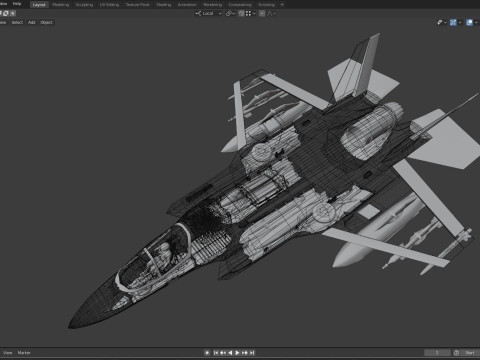Switch to the Compositing workspace tab
Viewport: 480px width, 360px height.
pos(240,5)
